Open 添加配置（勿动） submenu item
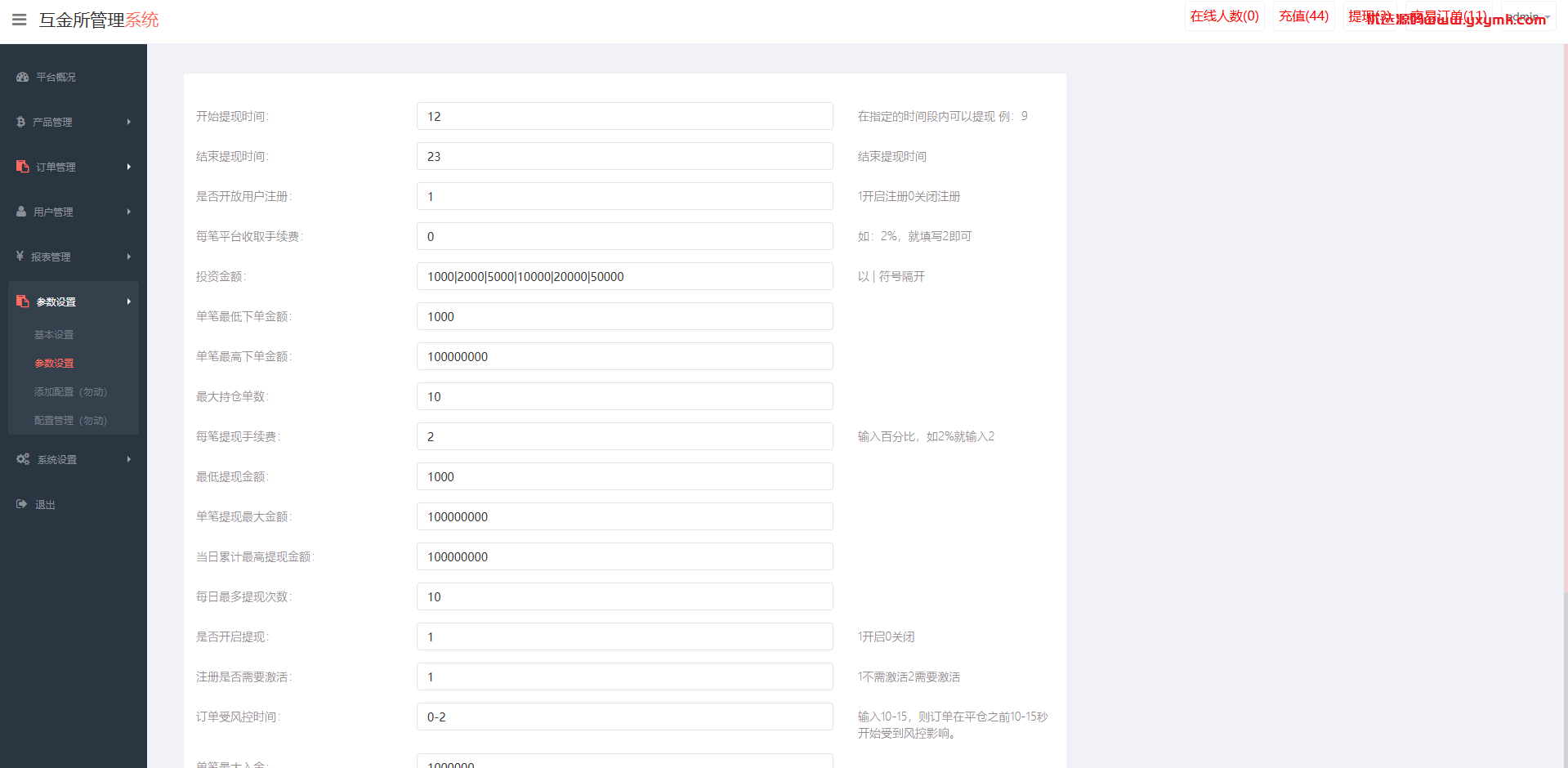Viewport: 1568px width, 768px height. coord(70,392)
